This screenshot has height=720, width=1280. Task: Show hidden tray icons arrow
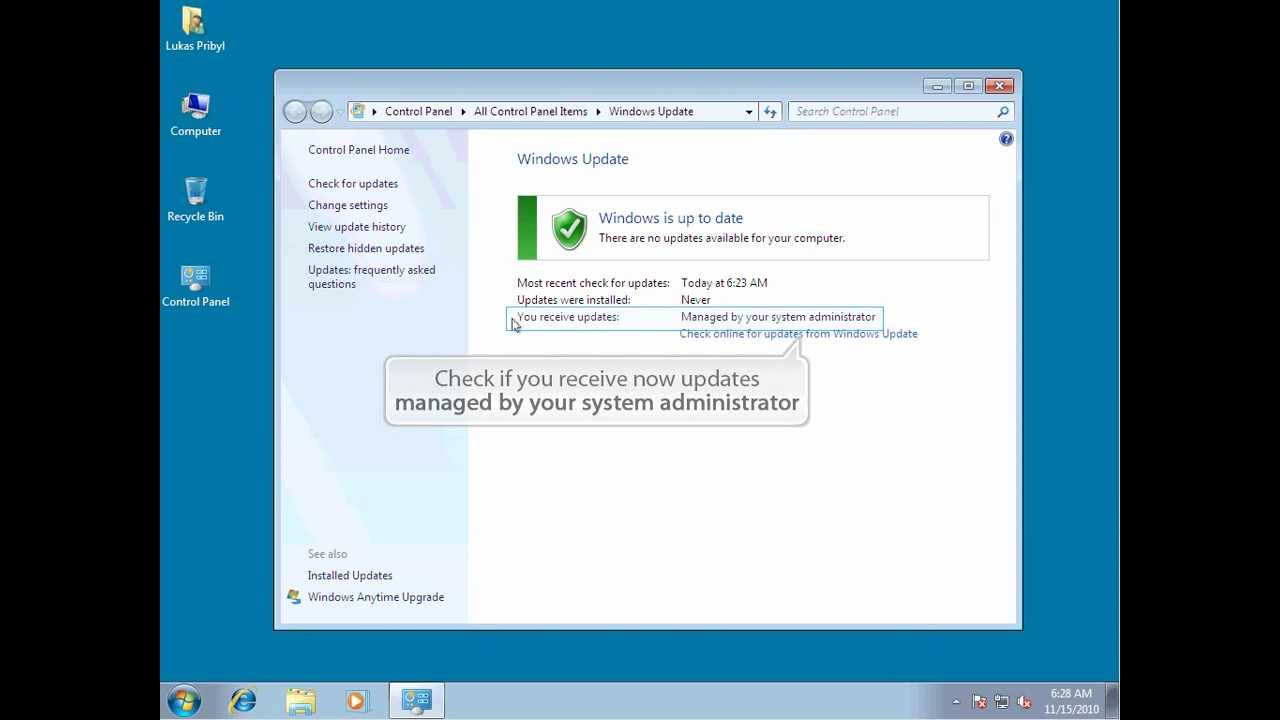point(956,702)
